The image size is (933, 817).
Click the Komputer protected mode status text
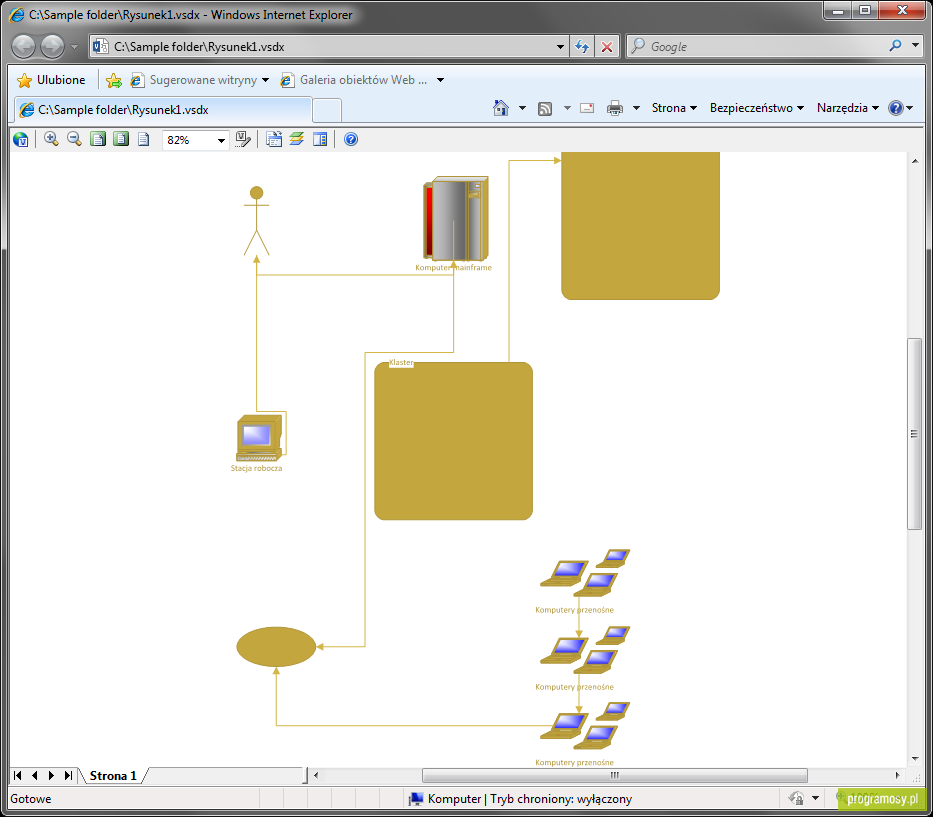coord(530,799)
